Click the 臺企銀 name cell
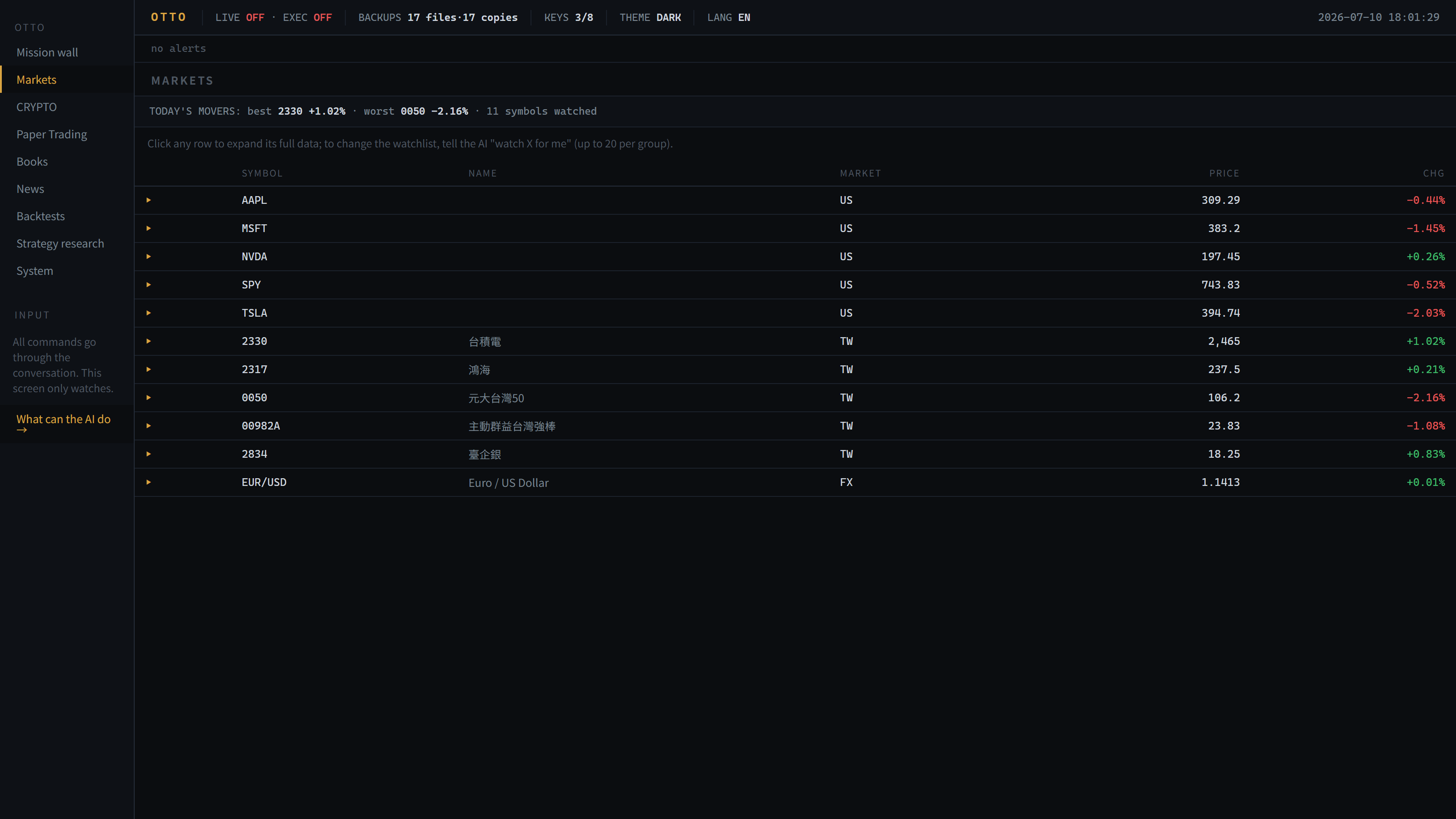This screenshot has width=1456, height=819. coord(485,455)
